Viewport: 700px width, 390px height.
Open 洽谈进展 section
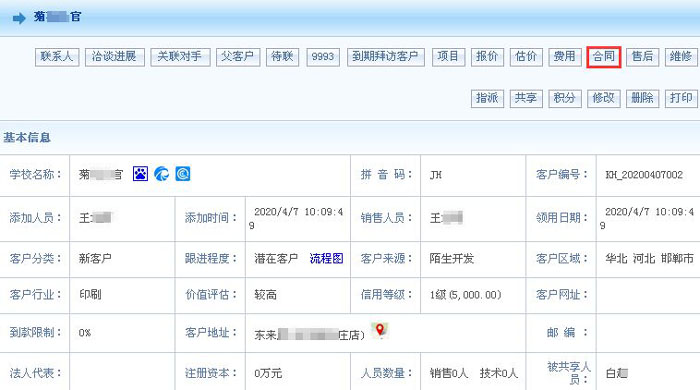coord(115,57)
